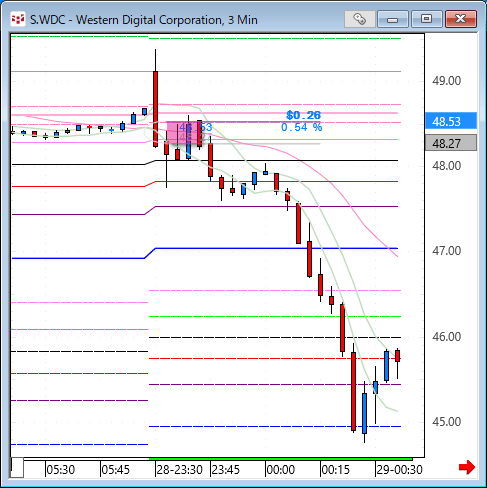Select the pink shaded measurement rectangle

tap(184, 133)
